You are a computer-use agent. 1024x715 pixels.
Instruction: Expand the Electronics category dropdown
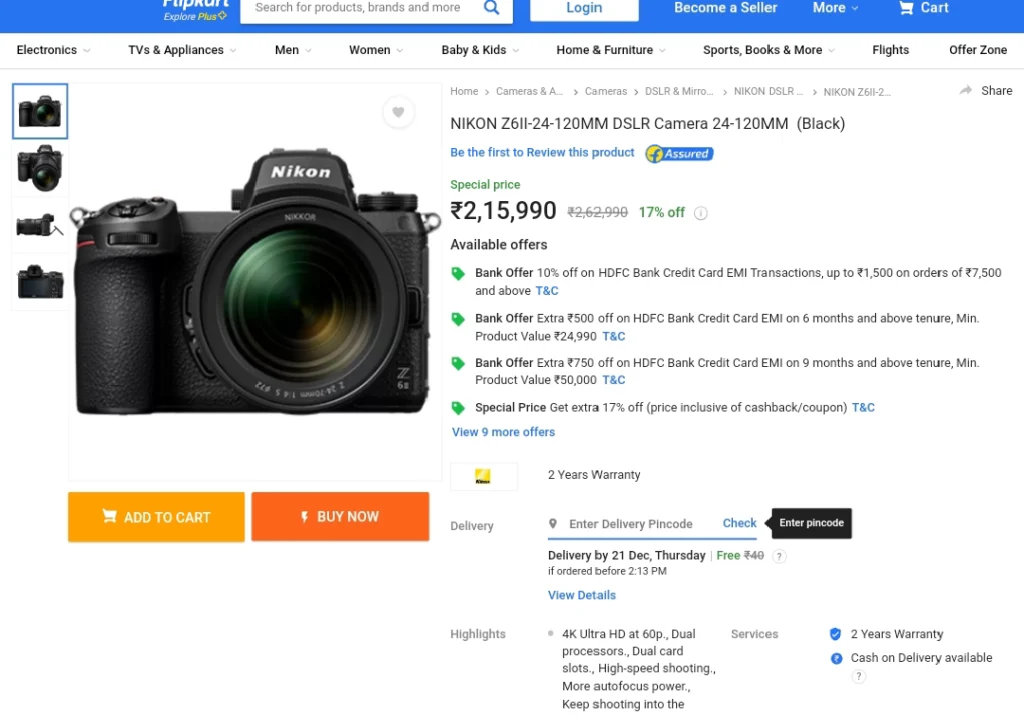pyautogui.click(x=54, y=50)
